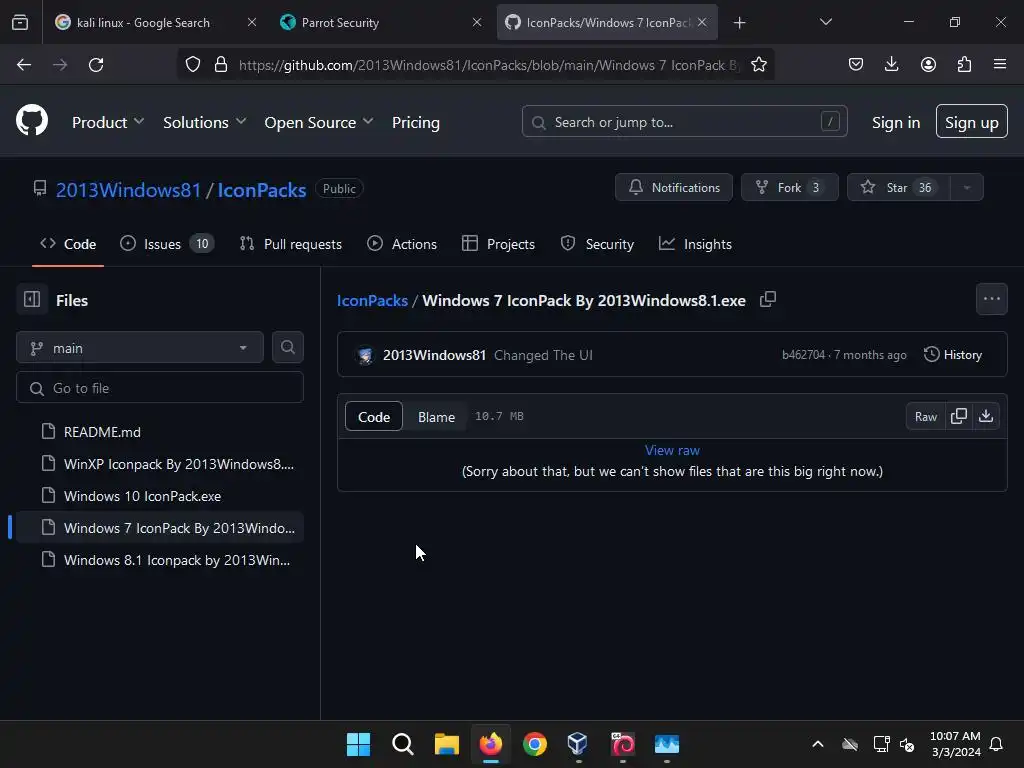The image size is (1024, 768).
Task: Open Windows taskbar search
Action: tap(403, 744)
